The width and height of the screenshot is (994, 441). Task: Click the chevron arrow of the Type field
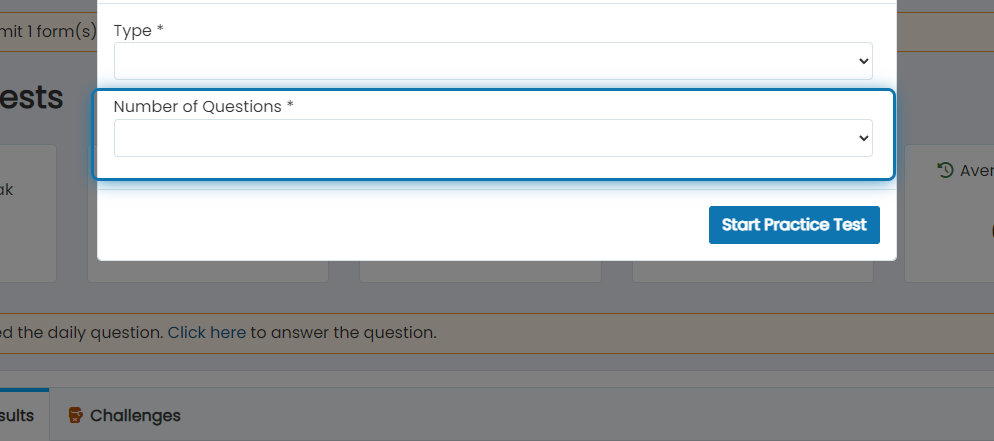tap(863, 61)
